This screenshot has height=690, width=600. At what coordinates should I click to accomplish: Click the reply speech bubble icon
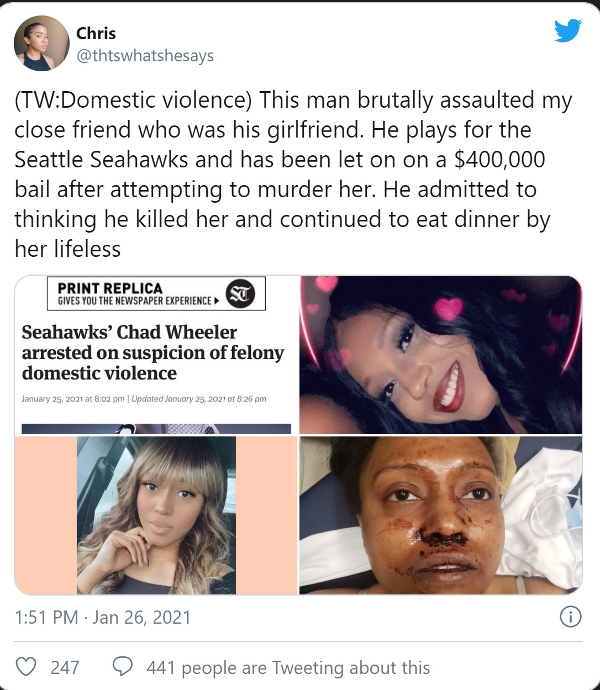[122, 666]
